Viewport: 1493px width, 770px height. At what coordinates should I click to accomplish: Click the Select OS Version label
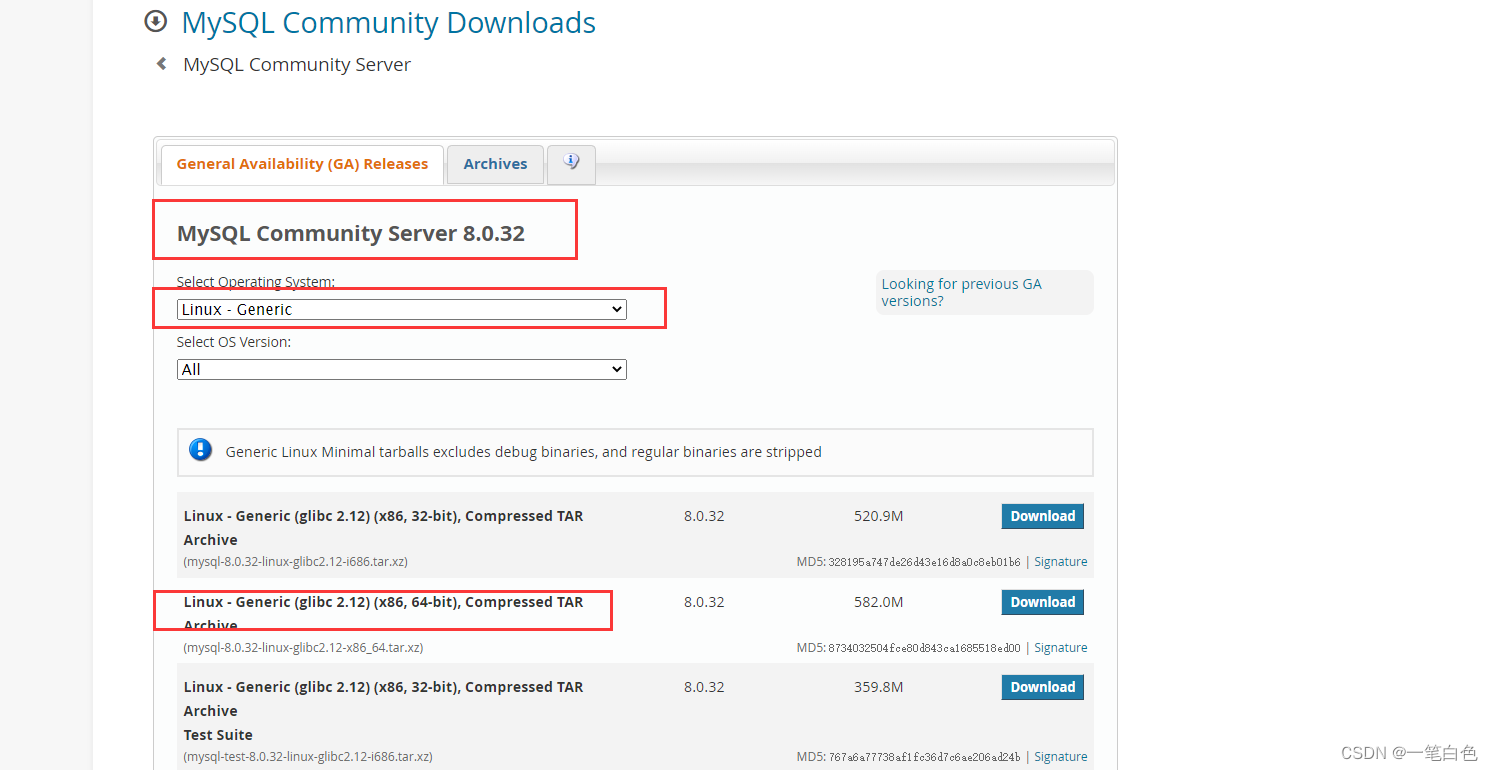point(234,342)
